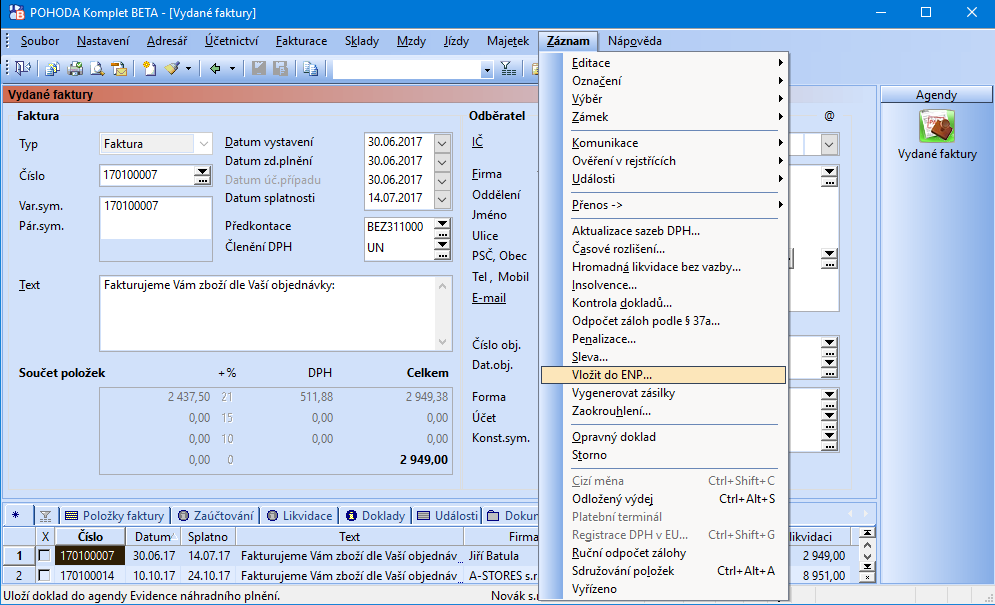Sort table by Splatno column header
The image size is (995, 605).
(208, 536)
